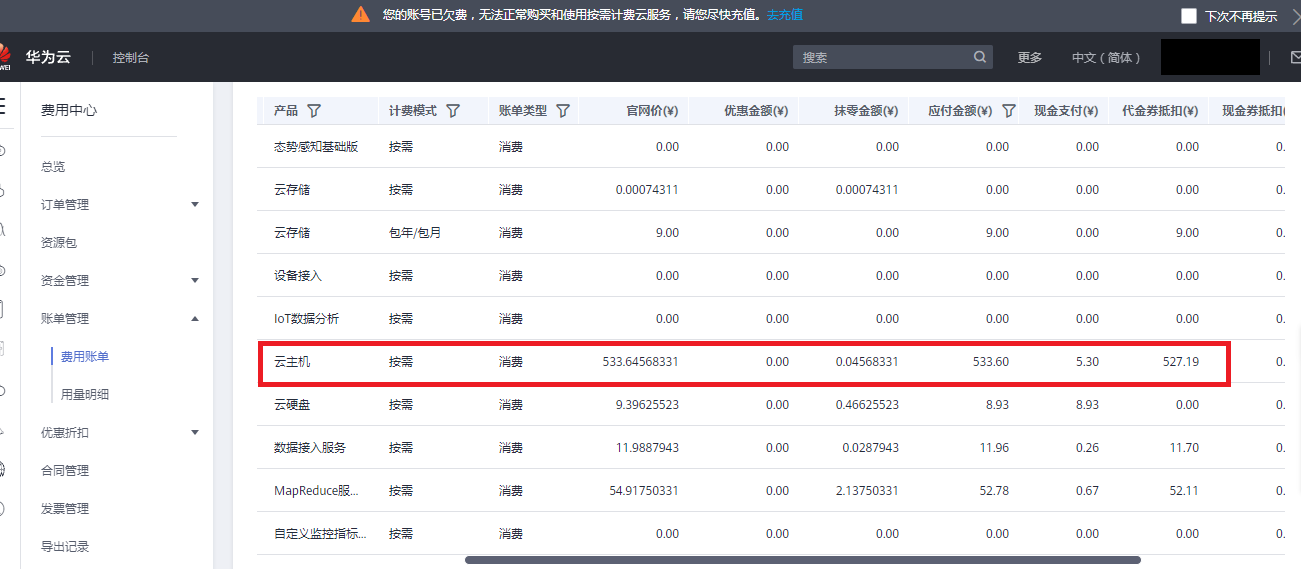This screenshot has width=1301, height=569.
Task: Expand the 订单管理 menu arrow
Action: pos(195,205)
